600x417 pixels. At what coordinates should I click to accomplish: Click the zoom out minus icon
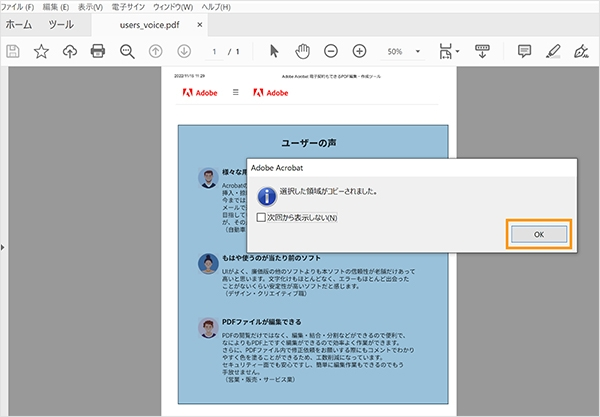330,51
